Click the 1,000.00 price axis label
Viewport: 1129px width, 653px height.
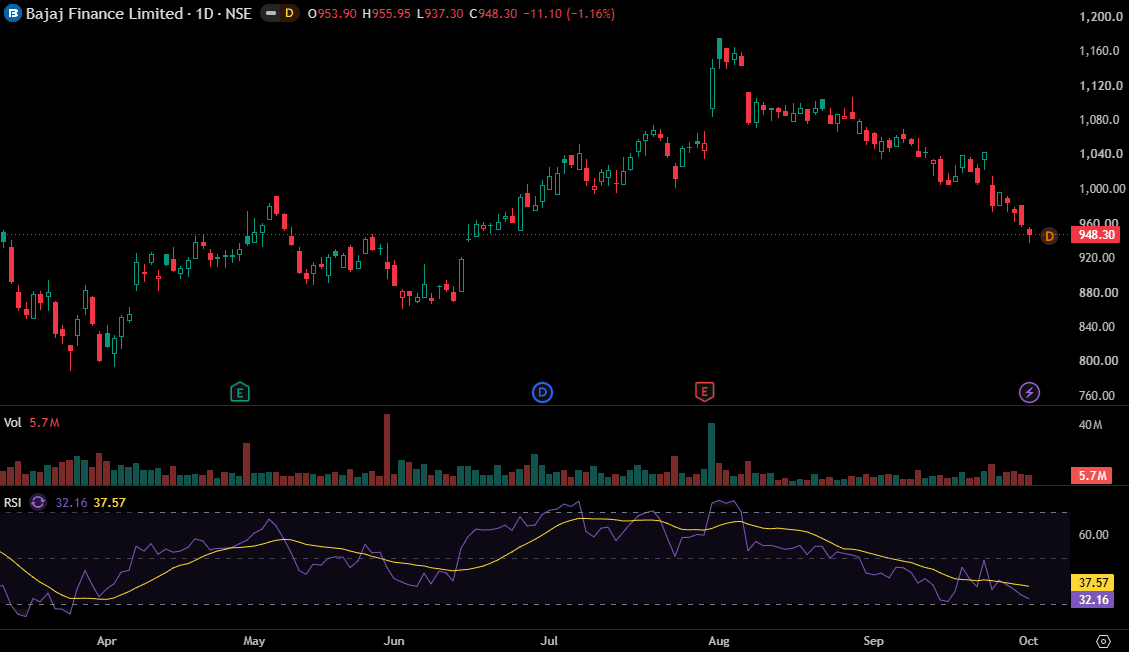[1102, 189]
